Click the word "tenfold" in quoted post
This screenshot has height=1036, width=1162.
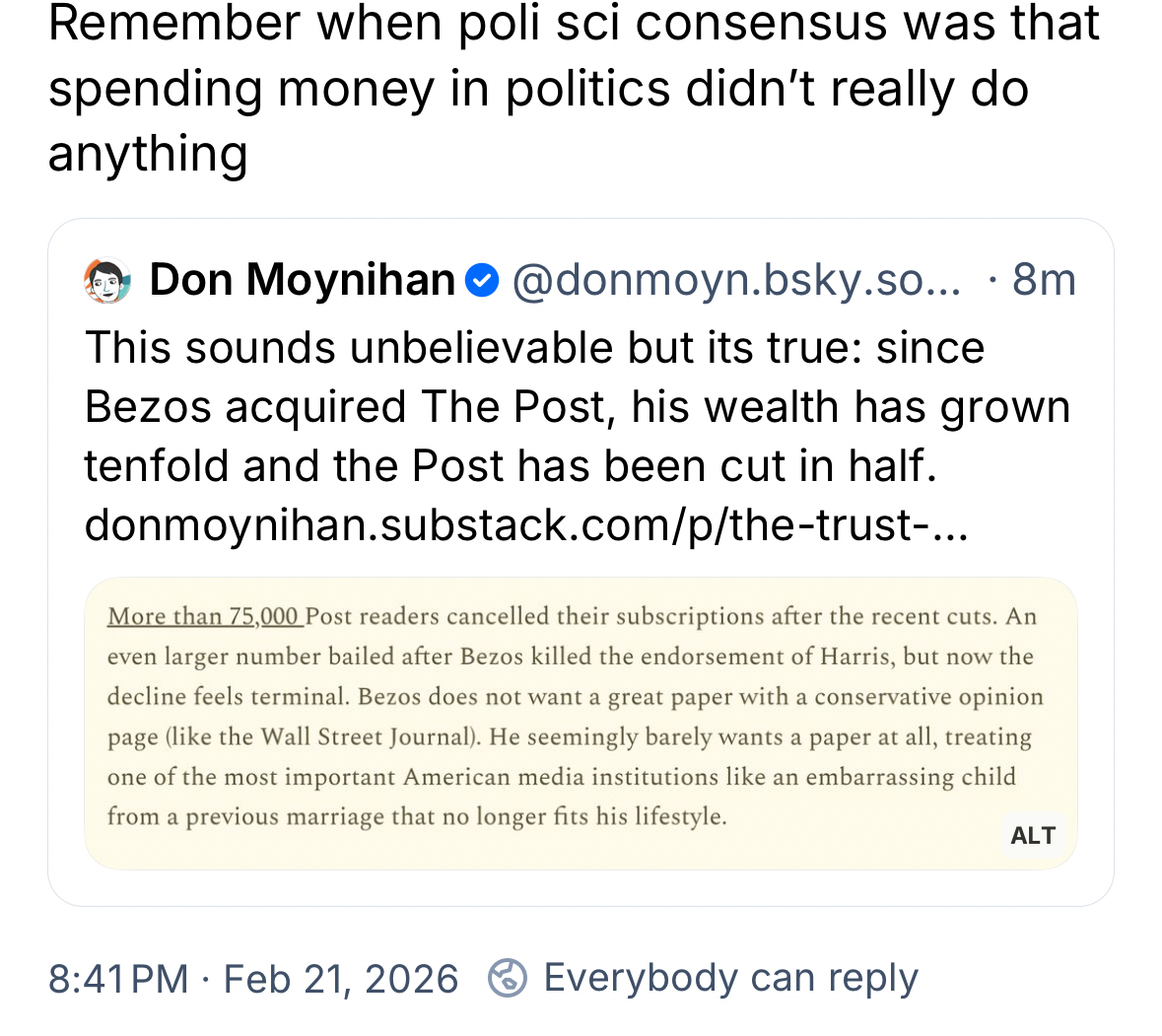point(156,466)
